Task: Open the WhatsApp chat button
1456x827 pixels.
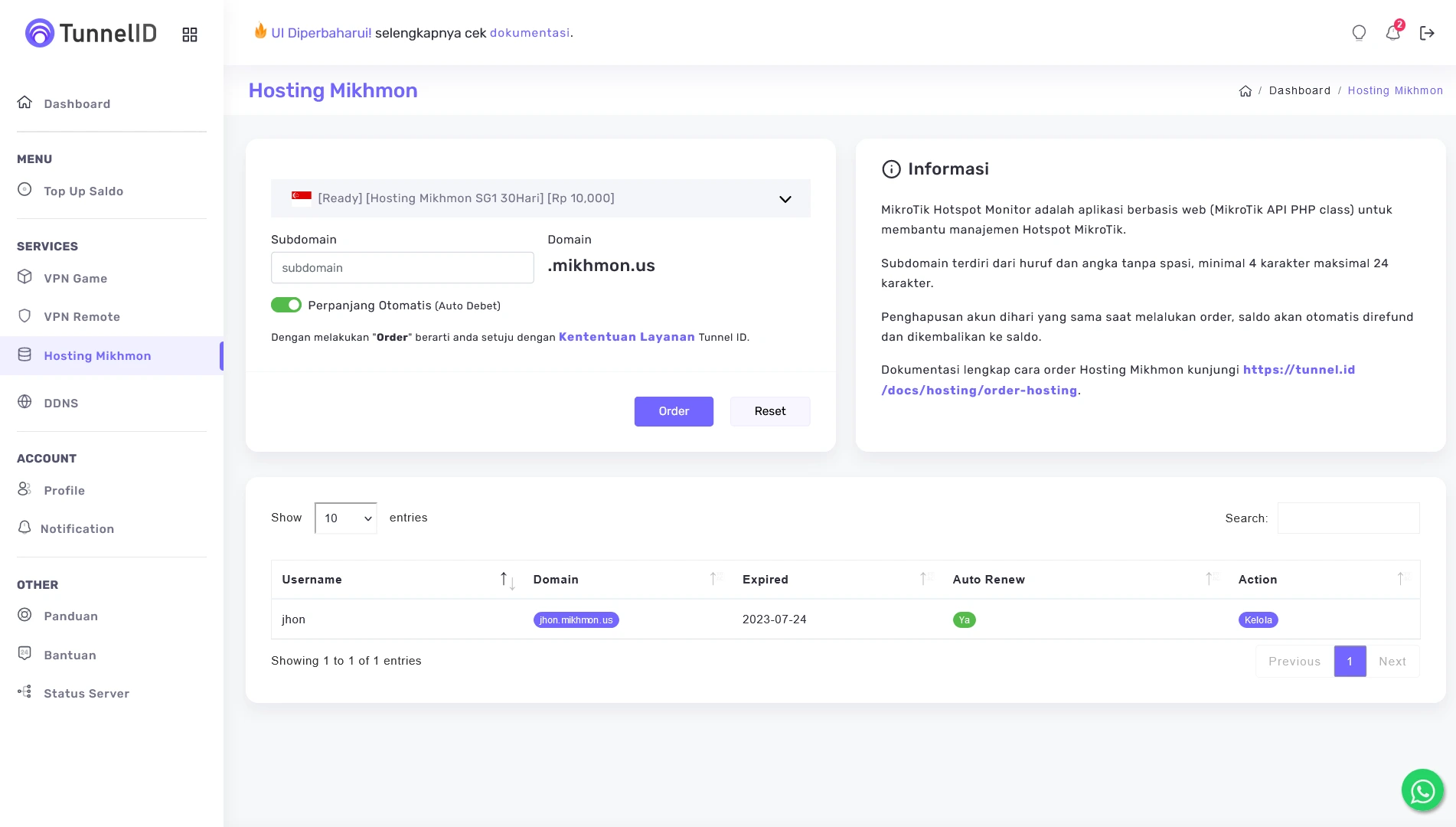Action: click(1422, 790)
